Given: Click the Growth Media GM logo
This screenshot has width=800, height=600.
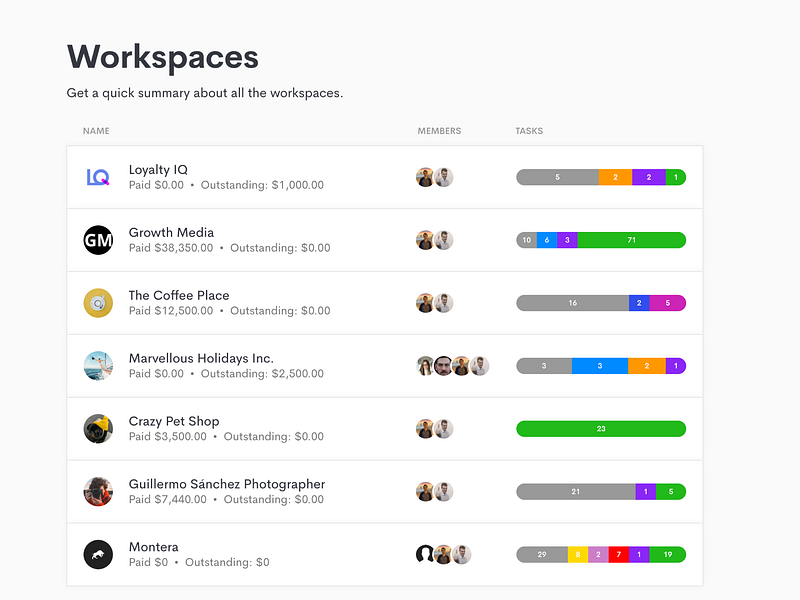Looking at the screenshot, I should click(98, 240).
